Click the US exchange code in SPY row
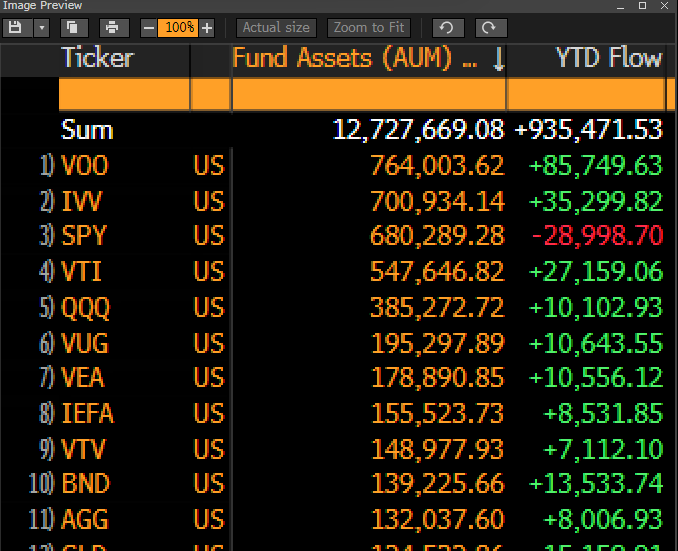This screenshot has width=678, height=551. (209, 236)
